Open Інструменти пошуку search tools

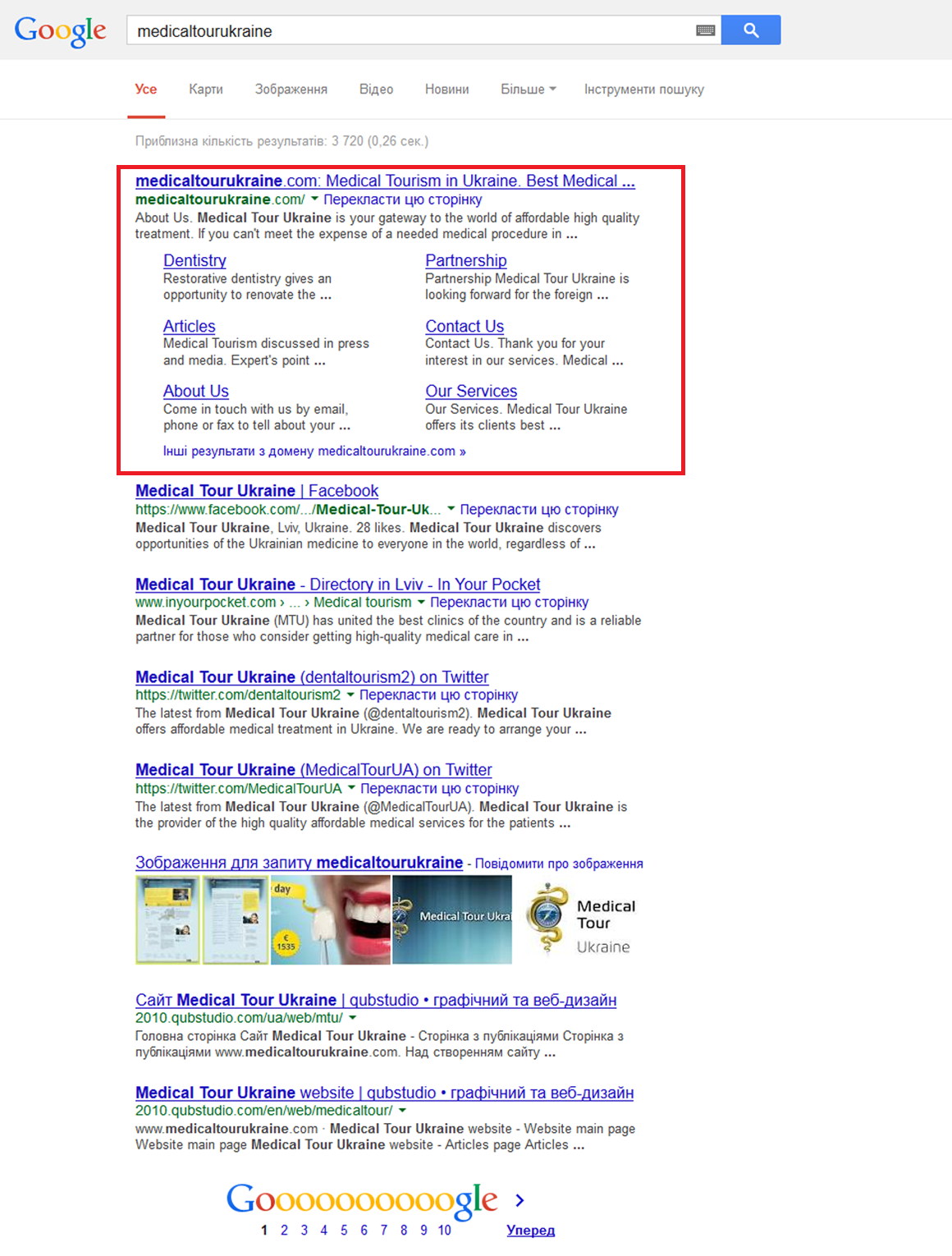(644, 89)
